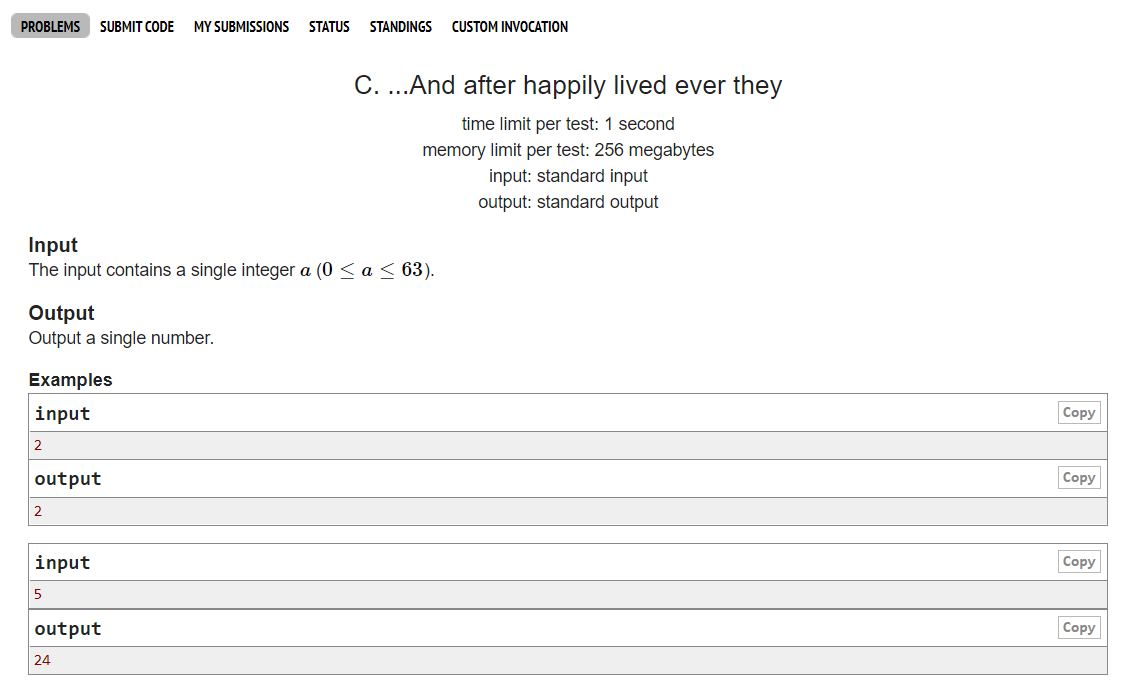Copy the second example output
The image size is (1124, 680).
pyautogui.click(x=1079, y=628)
